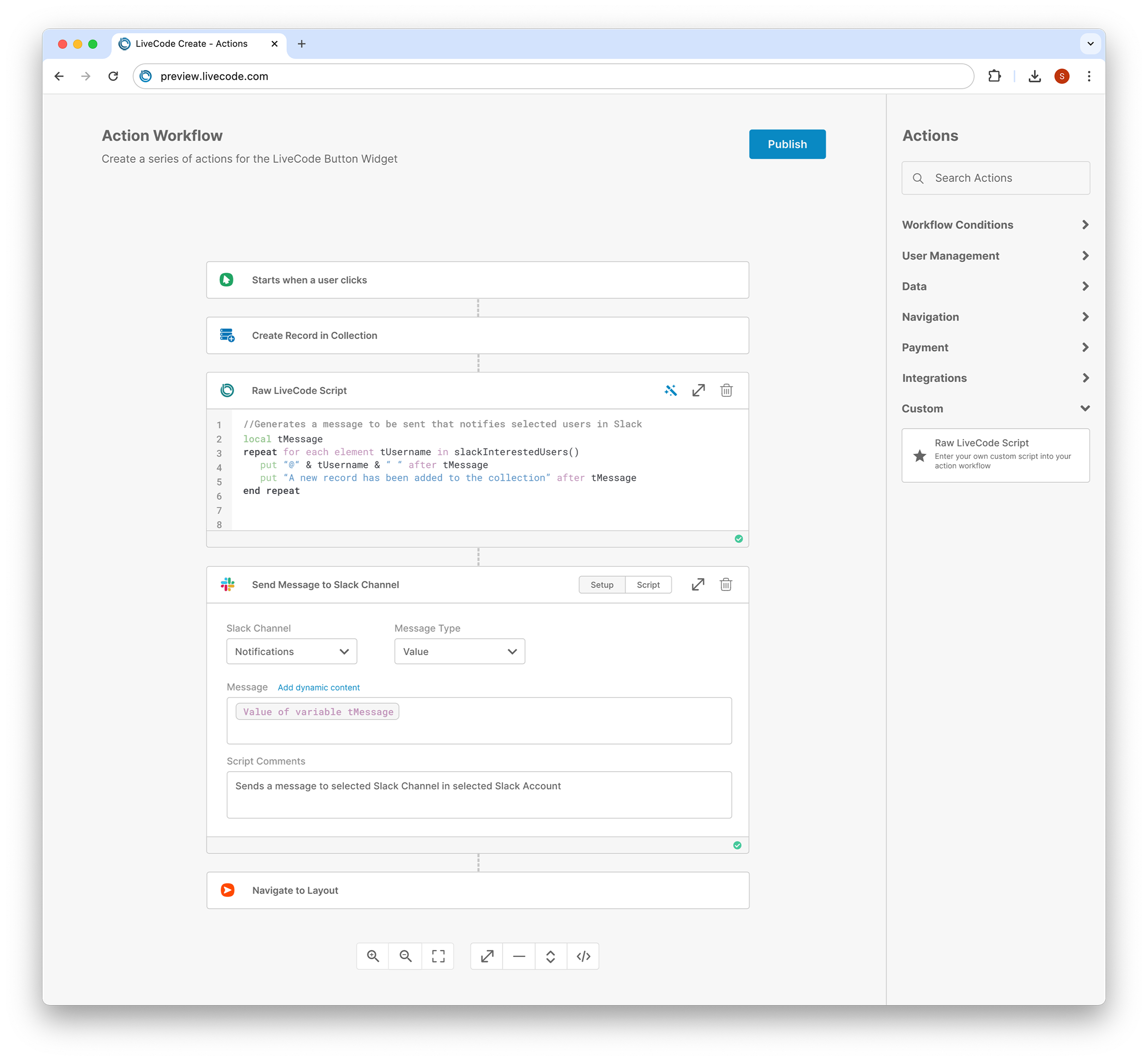Click the zoom out magnifier icon
This screenshot has height=1061, width=1148.
click(x=405, y=956)
